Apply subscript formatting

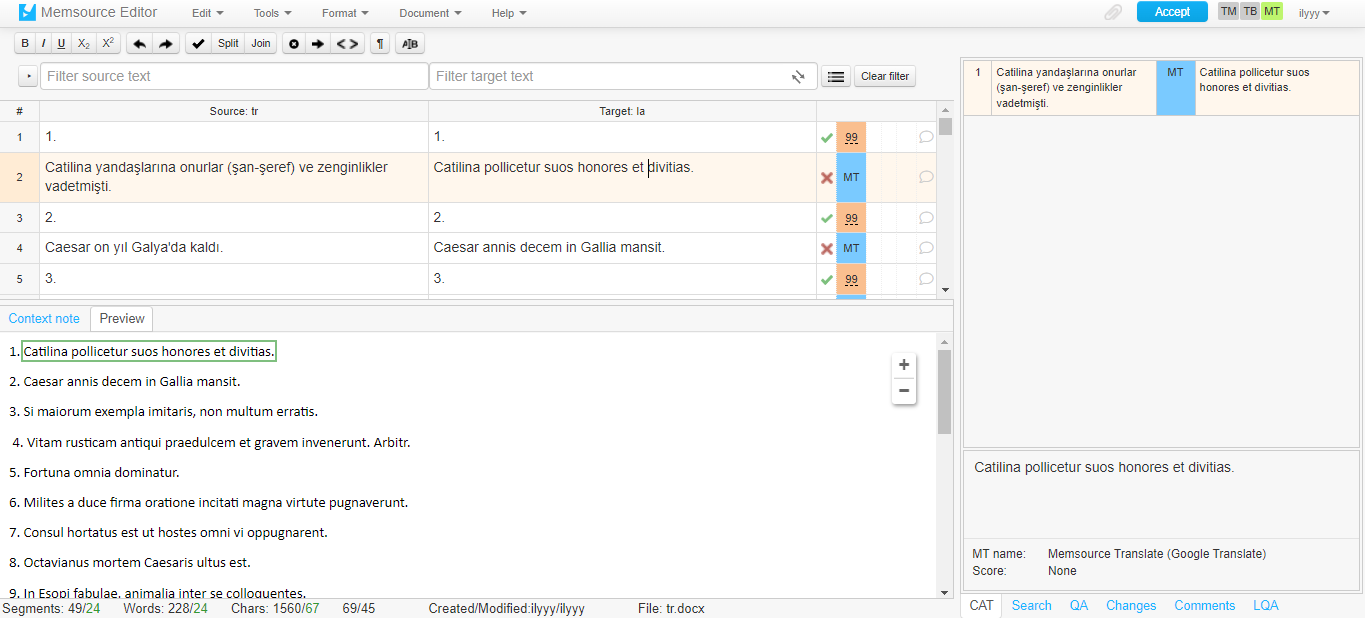coord(84,43)
